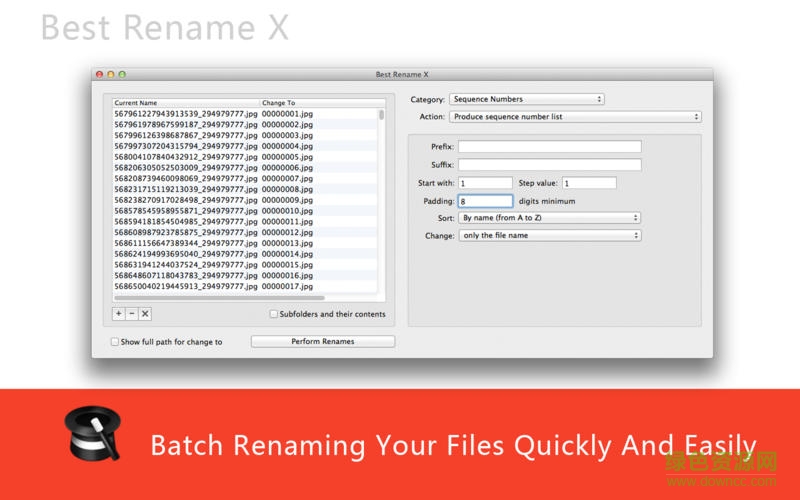Screen dimensions: 800x500
Task: Select the row renamed to 00000009.jpg
Action: [245, 200]
